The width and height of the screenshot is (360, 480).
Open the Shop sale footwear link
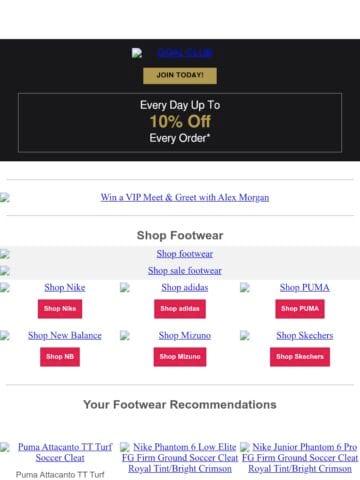tap(185, 271)
